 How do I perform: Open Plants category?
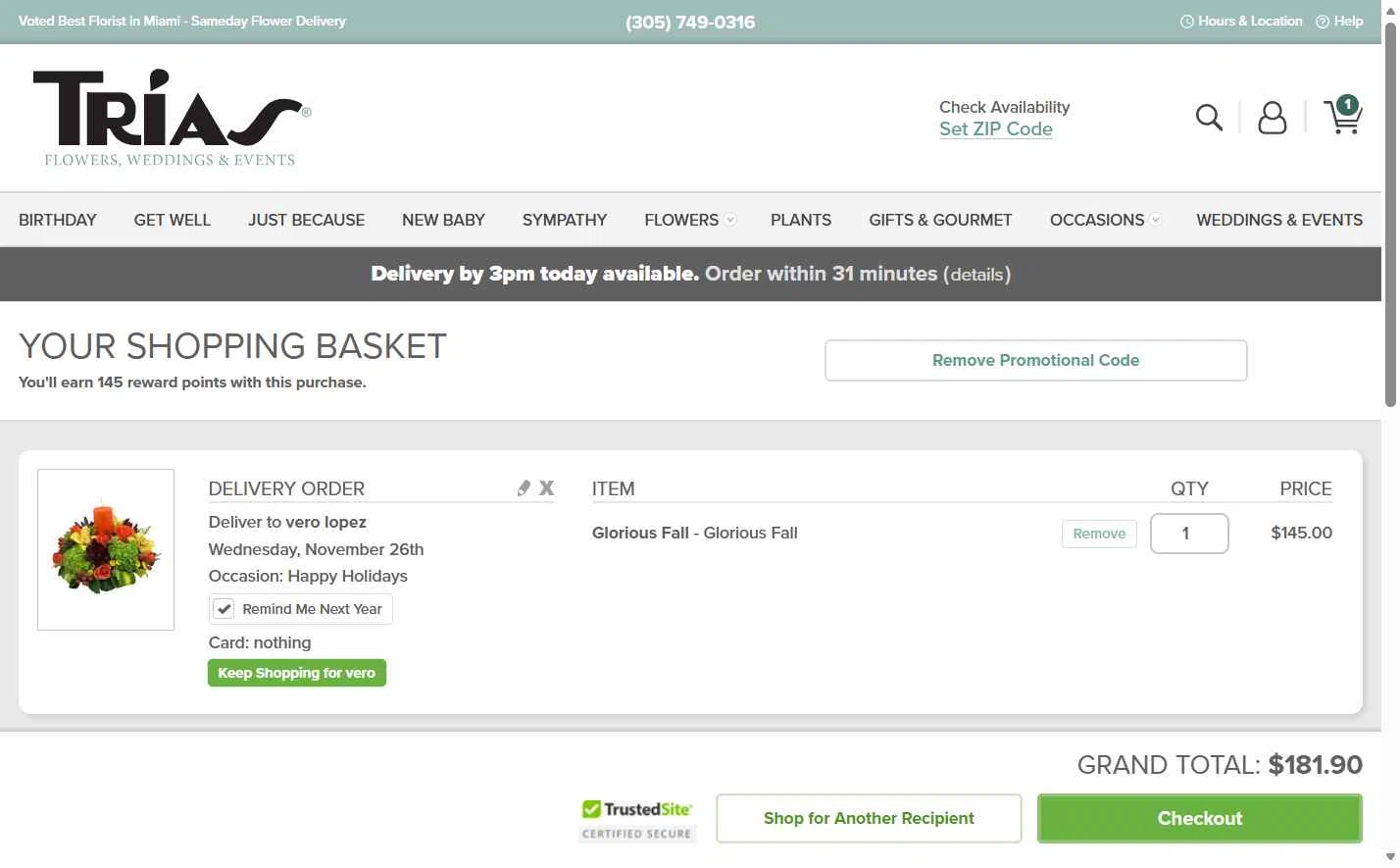[801, 220]
